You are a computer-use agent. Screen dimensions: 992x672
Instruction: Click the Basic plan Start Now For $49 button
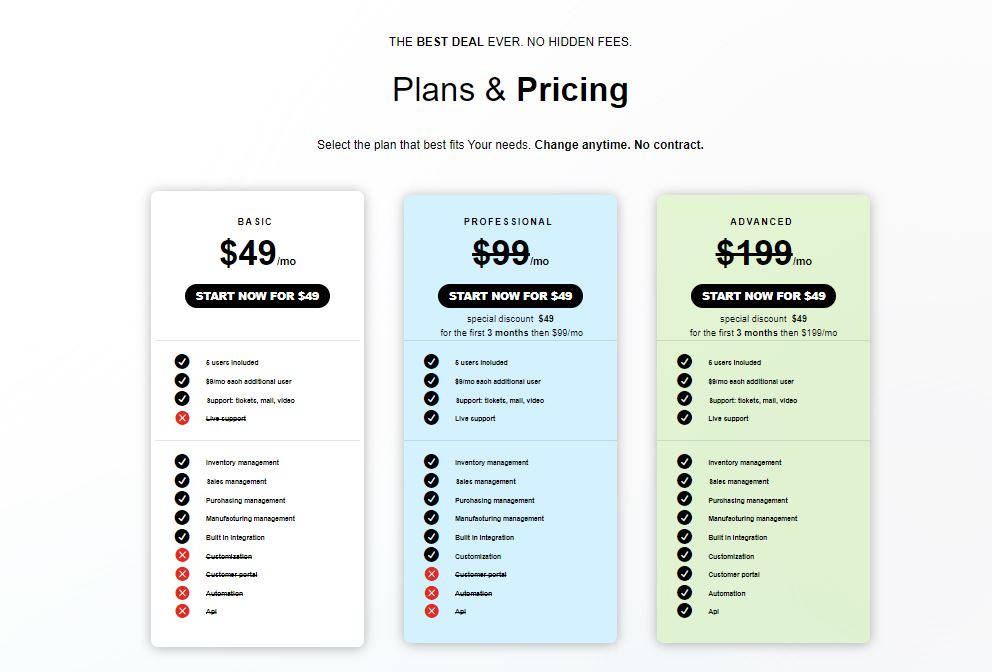pyautogui.click(x=257, y=296)
